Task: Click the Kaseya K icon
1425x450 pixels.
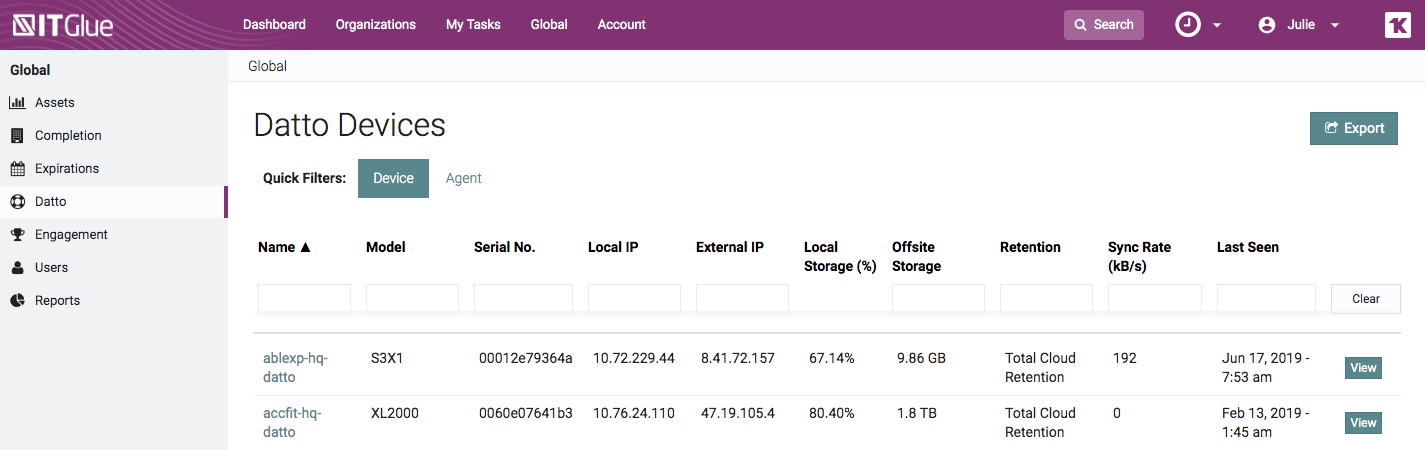Action: pyautogui.click(x=1397, y=25)
